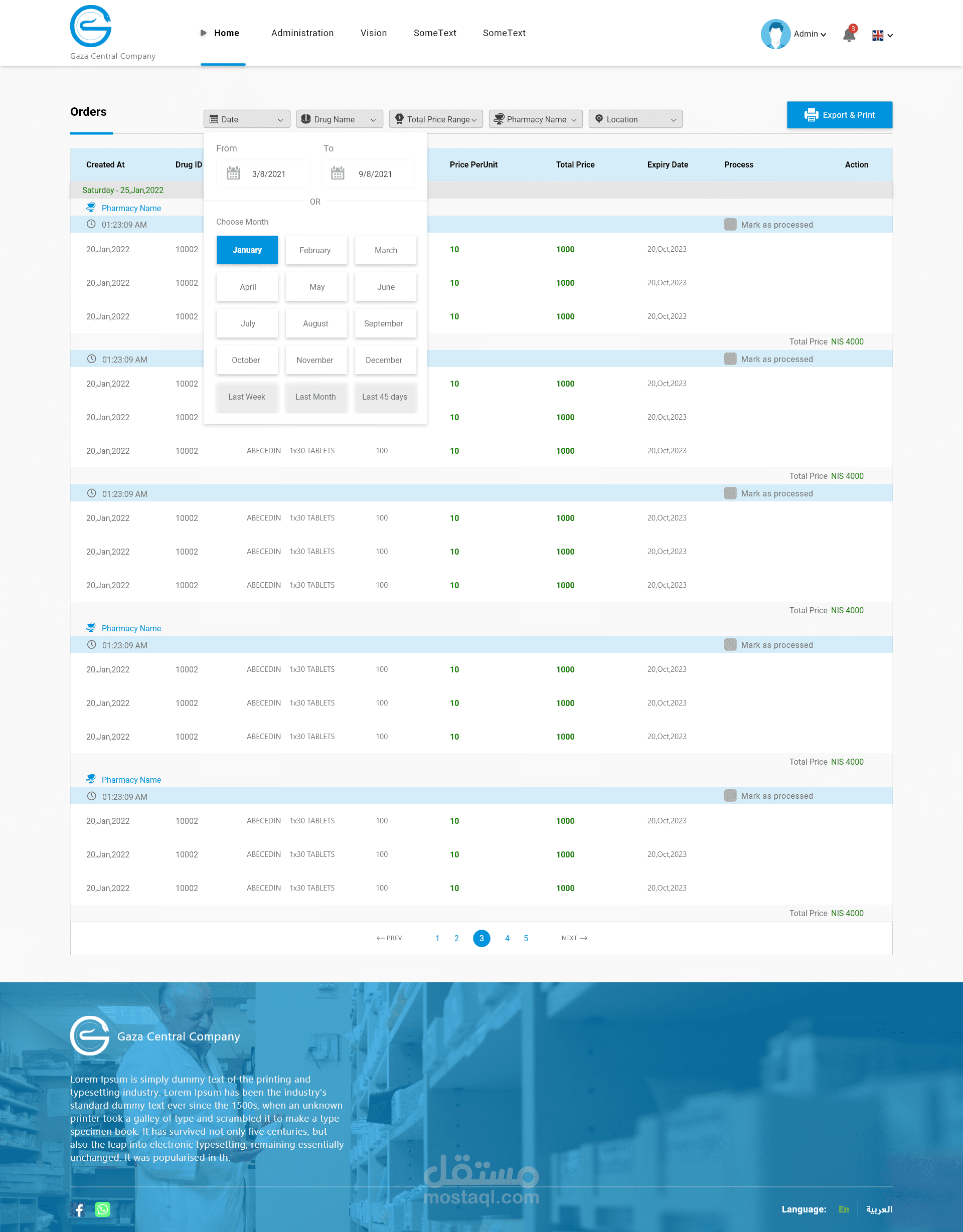Check the last Mark as processed checkbox
This screenshot has width=963, height=1232.
point(730,795)
